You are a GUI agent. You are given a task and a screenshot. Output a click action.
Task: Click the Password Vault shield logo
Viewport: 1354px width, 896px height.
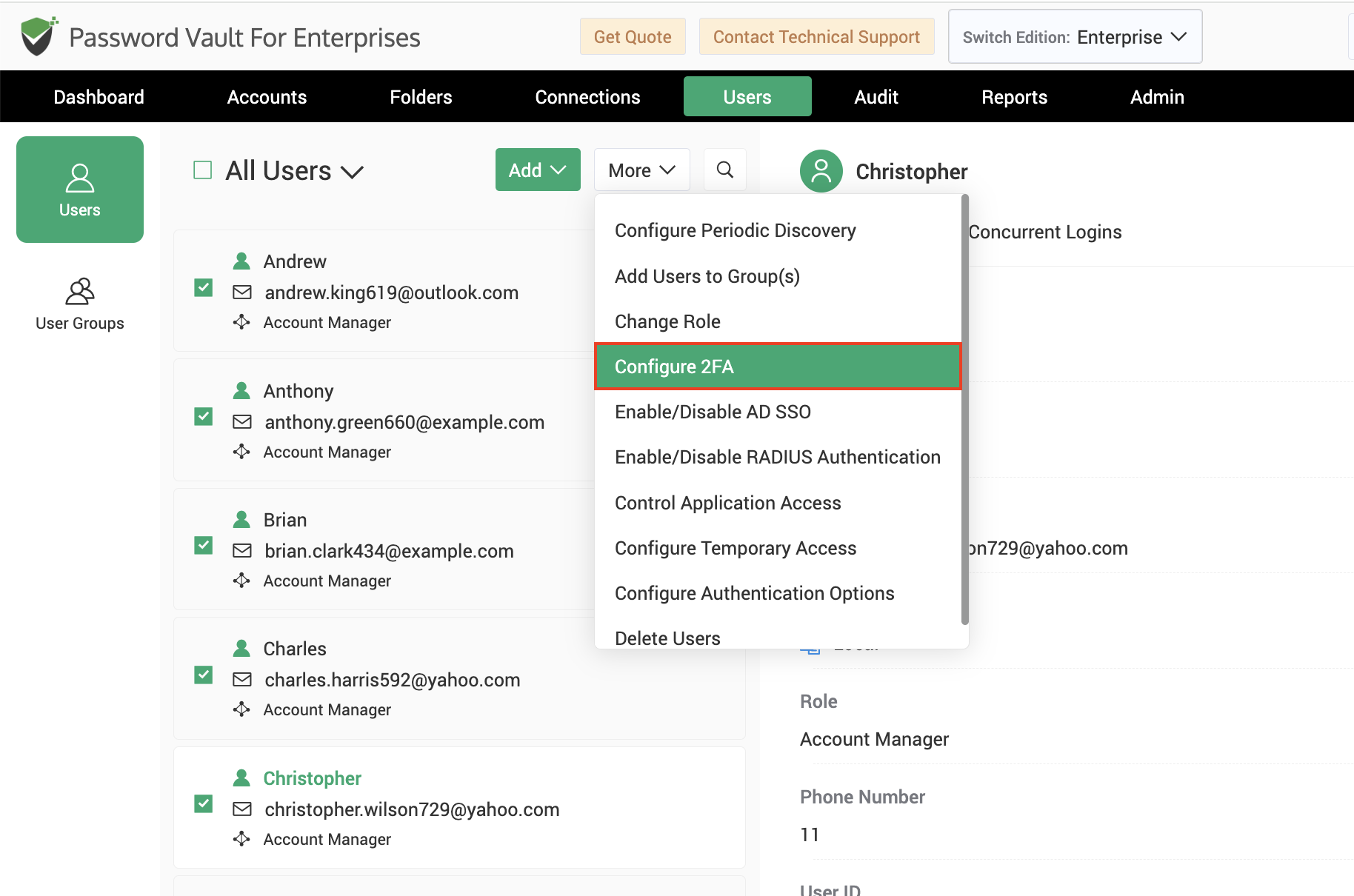coord(39,36)
